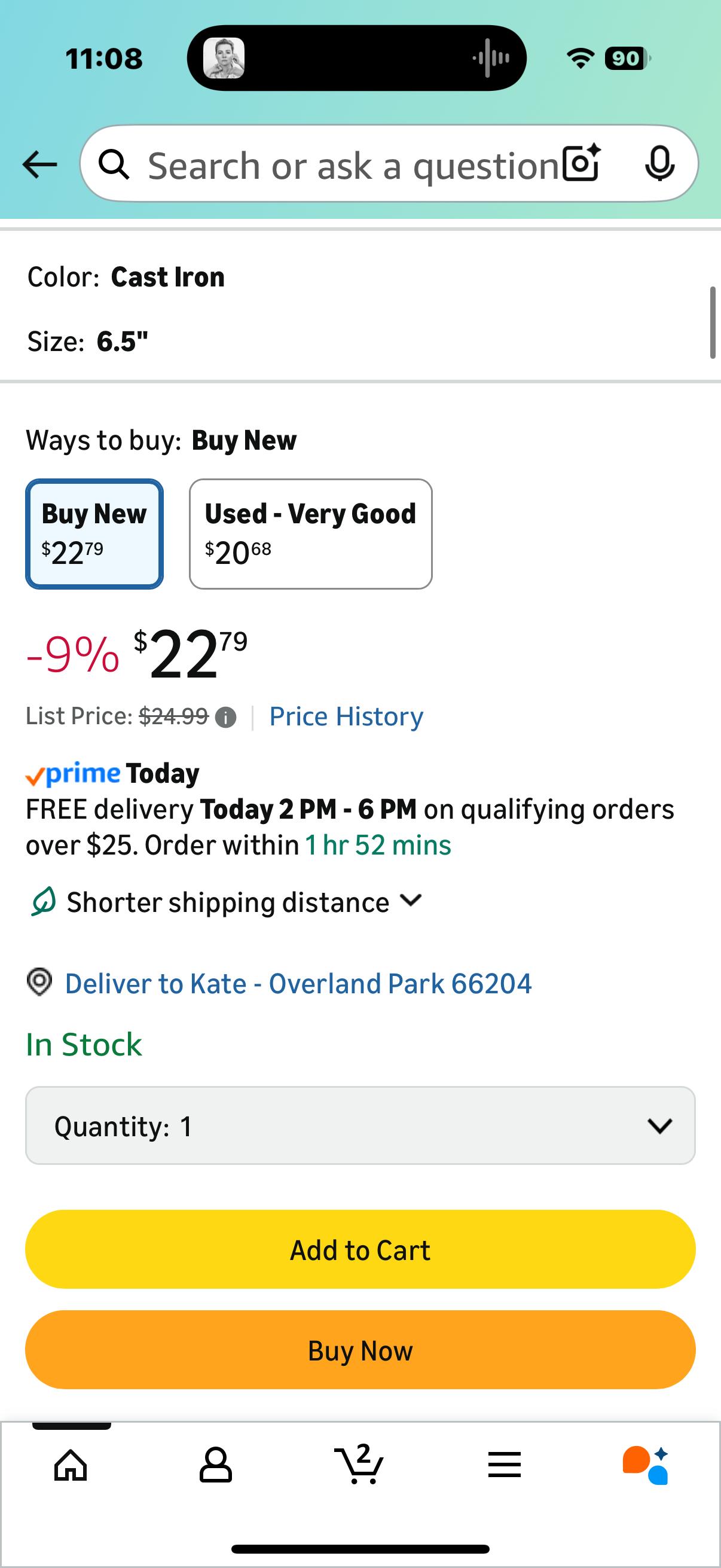The image size is (721, 1568).
Task: Open the Rufus AI assistant icon
Action: [x=646, y=1464]
